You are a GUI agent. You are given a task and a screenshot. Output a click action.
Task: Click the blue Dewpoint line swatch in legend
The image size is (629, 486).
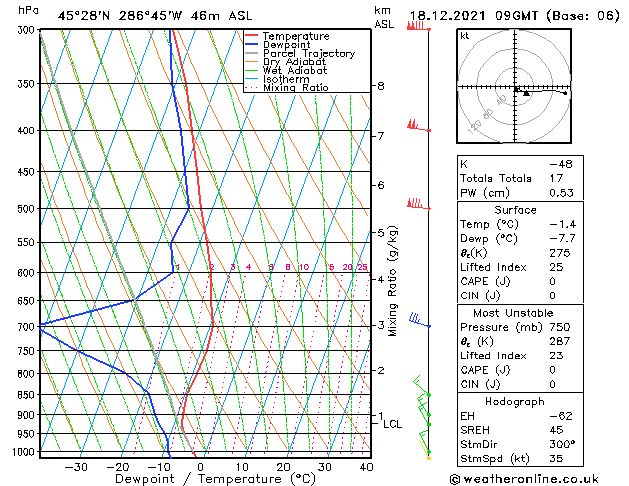(x=252, y=44)
